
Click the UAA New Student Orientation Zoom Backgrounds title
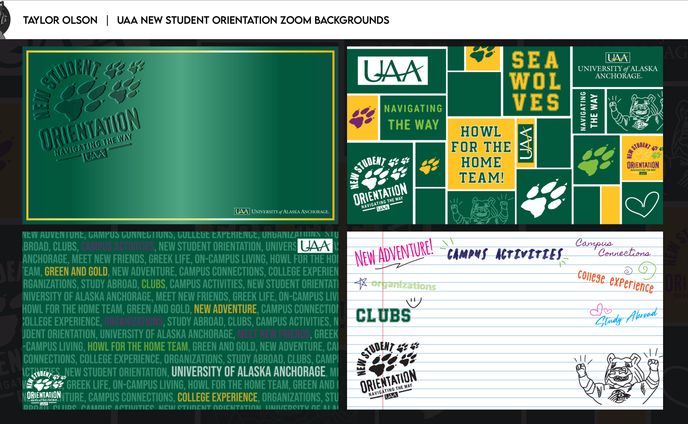pyautogui.click(x=253, y=20)
